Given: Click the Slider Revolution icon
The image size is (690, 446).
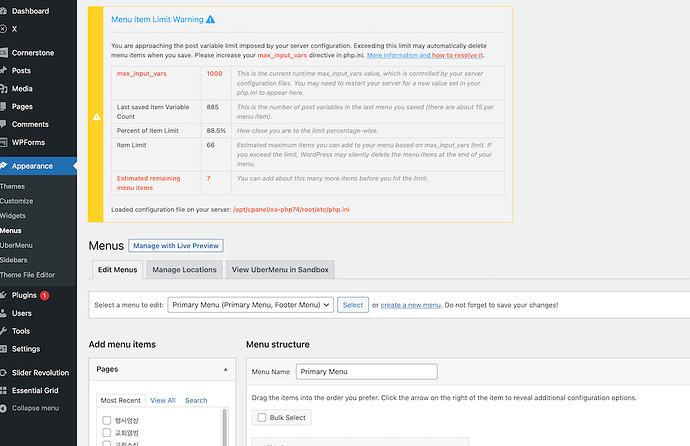Looking at the screenshot, I should [x=4, y=373].
